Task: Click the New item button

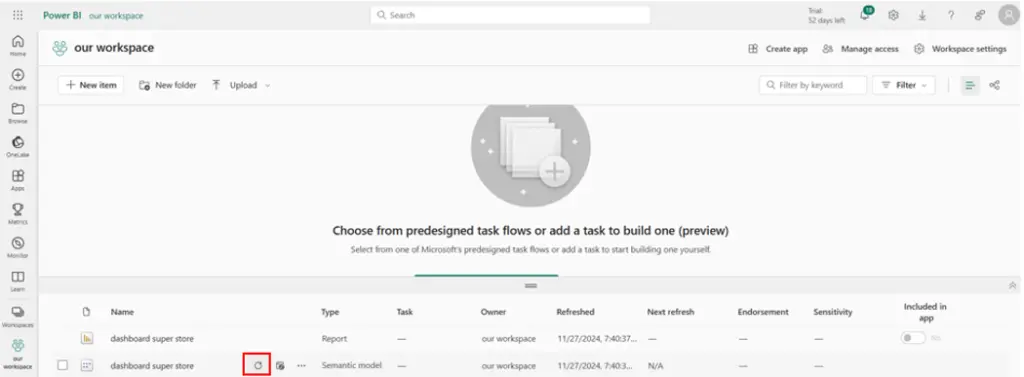Action: (x=91, y=85)
